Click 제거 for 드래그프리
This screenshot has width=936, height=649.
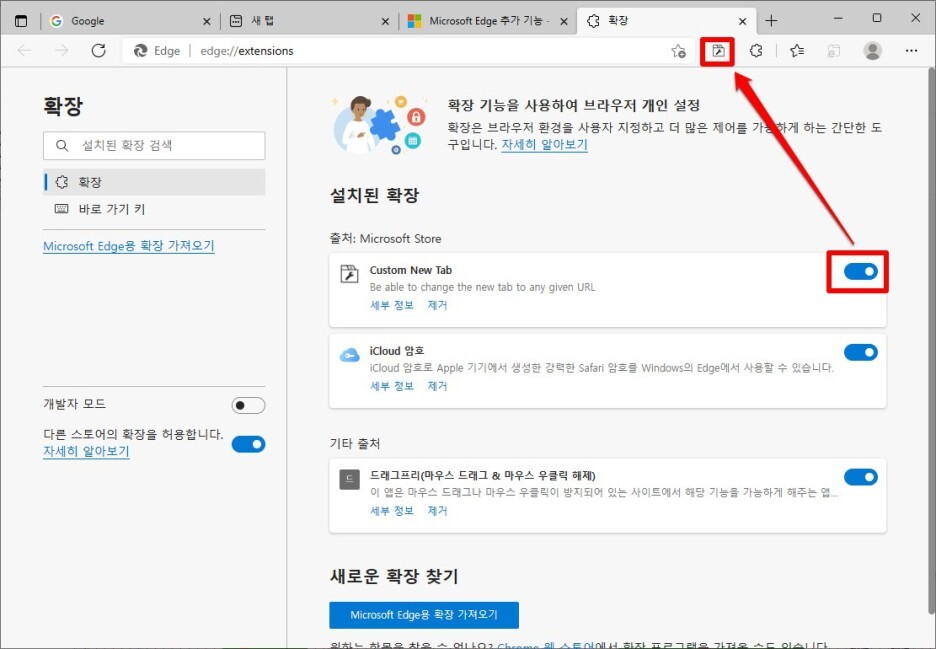coord(437,510)
